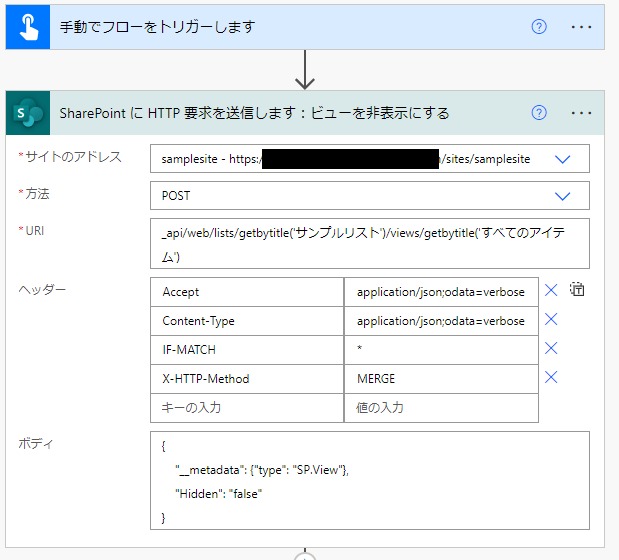Switch headers to text mode icon
The height and width of the screenshot is (560, 619).
[577, 290]
